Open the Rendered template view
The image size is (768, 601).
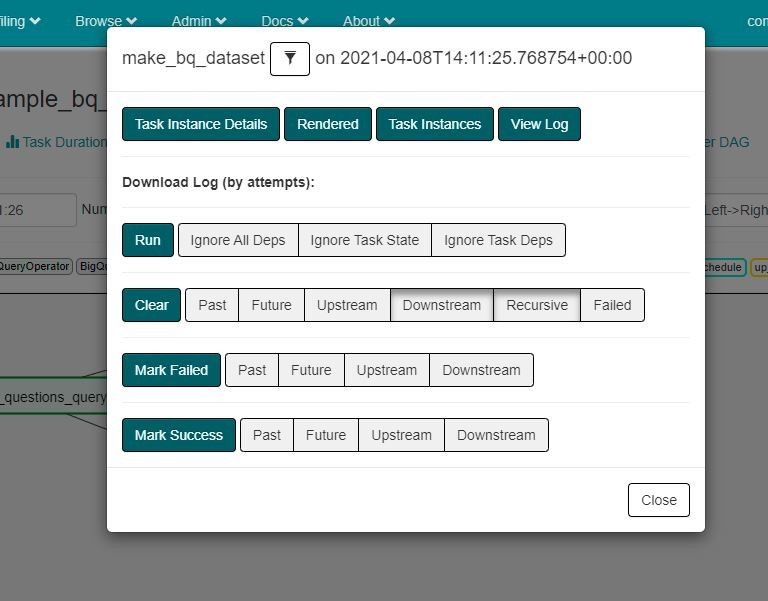(328, 124)
